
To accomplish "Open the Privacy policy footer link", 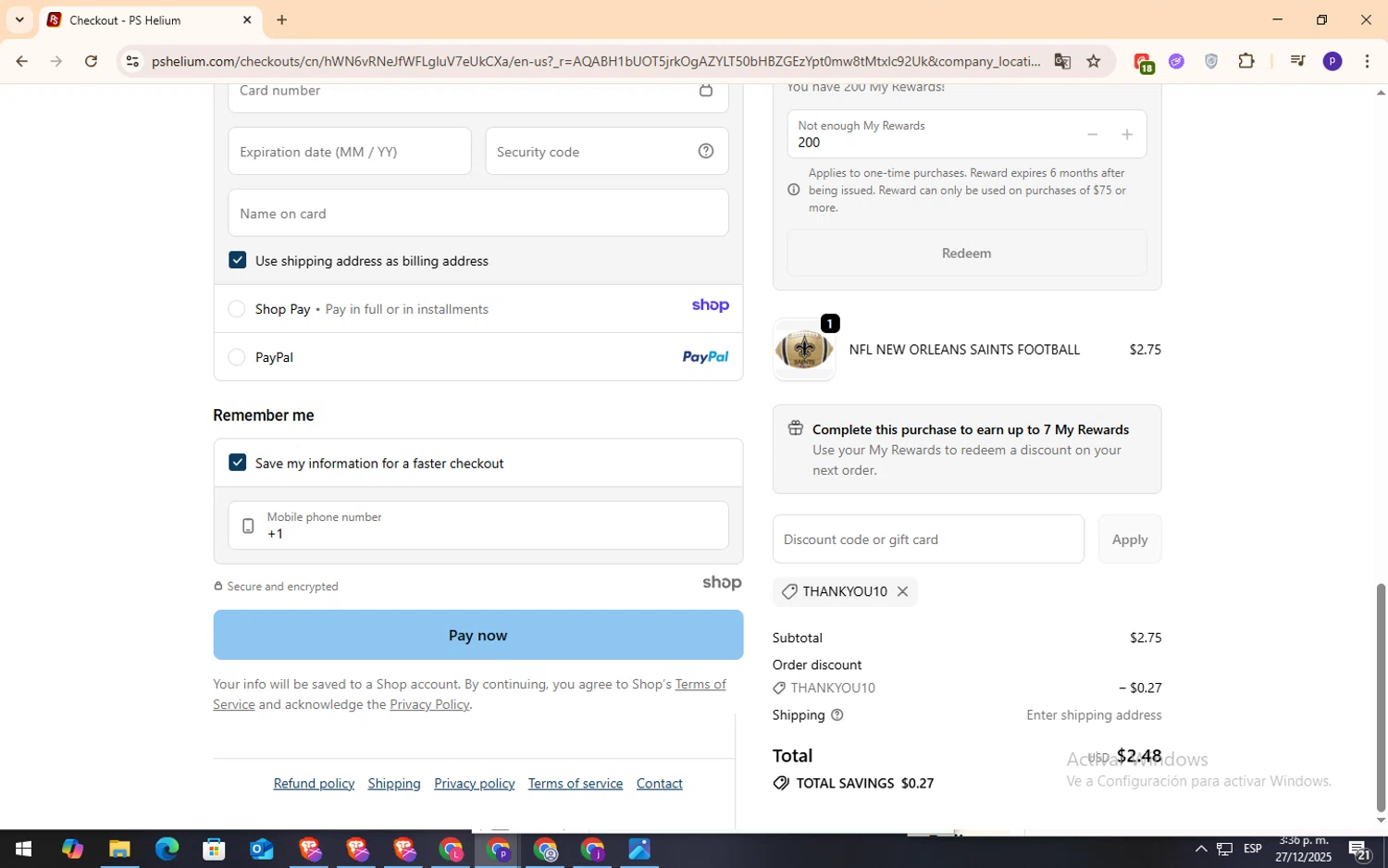I will [x=475, y=783].
